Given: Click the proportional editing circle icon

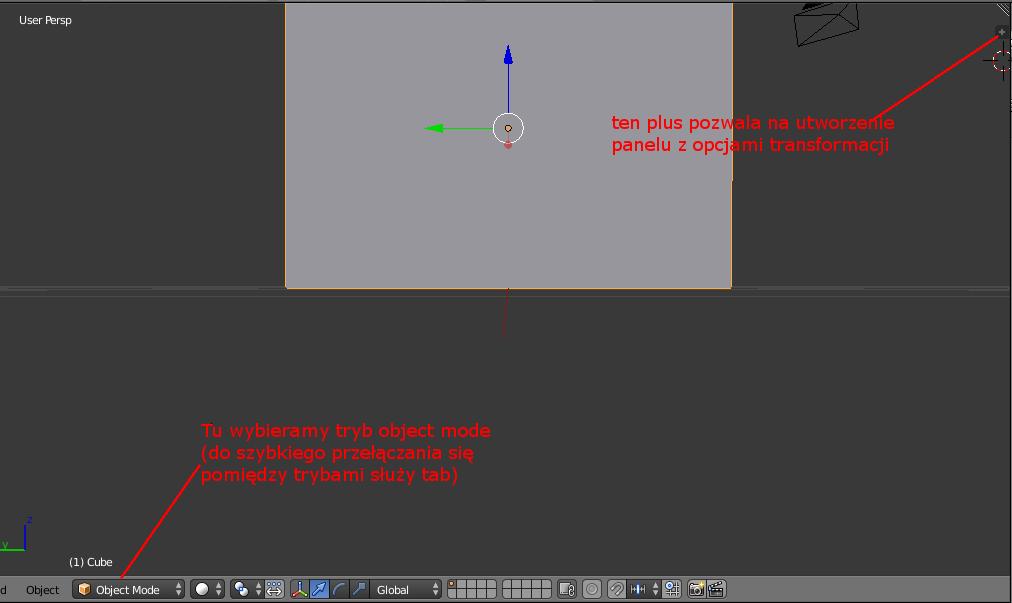Looking at the screenshot, I should (x=592, y=589).
